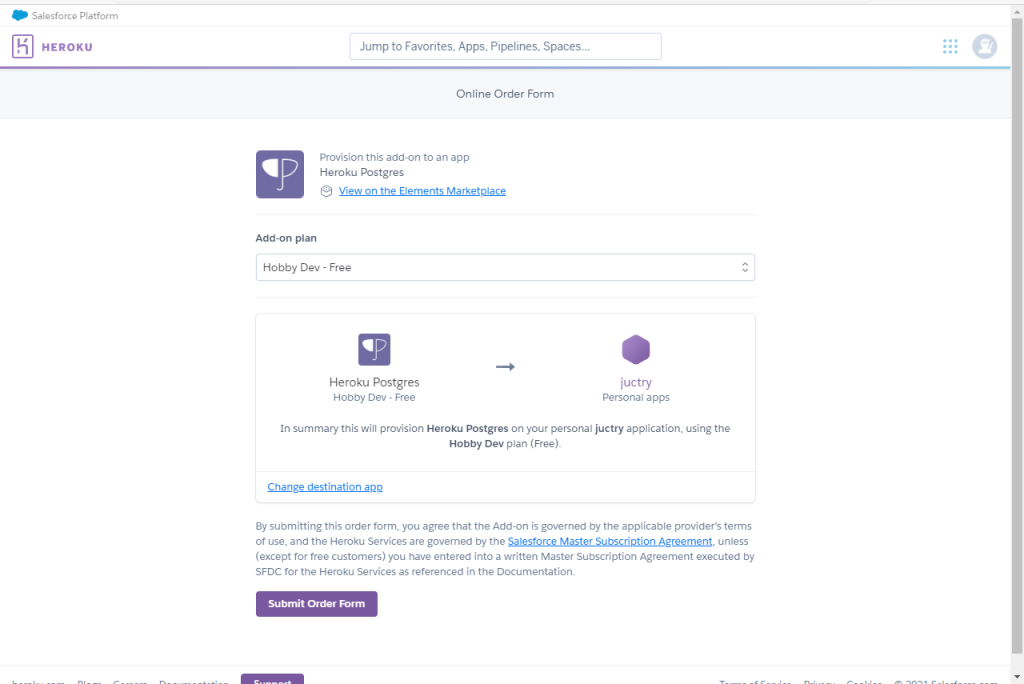This screenshot has width=1024, height=684.
Task: Click the Salesforce cloud icon
Action: [20, 15]
